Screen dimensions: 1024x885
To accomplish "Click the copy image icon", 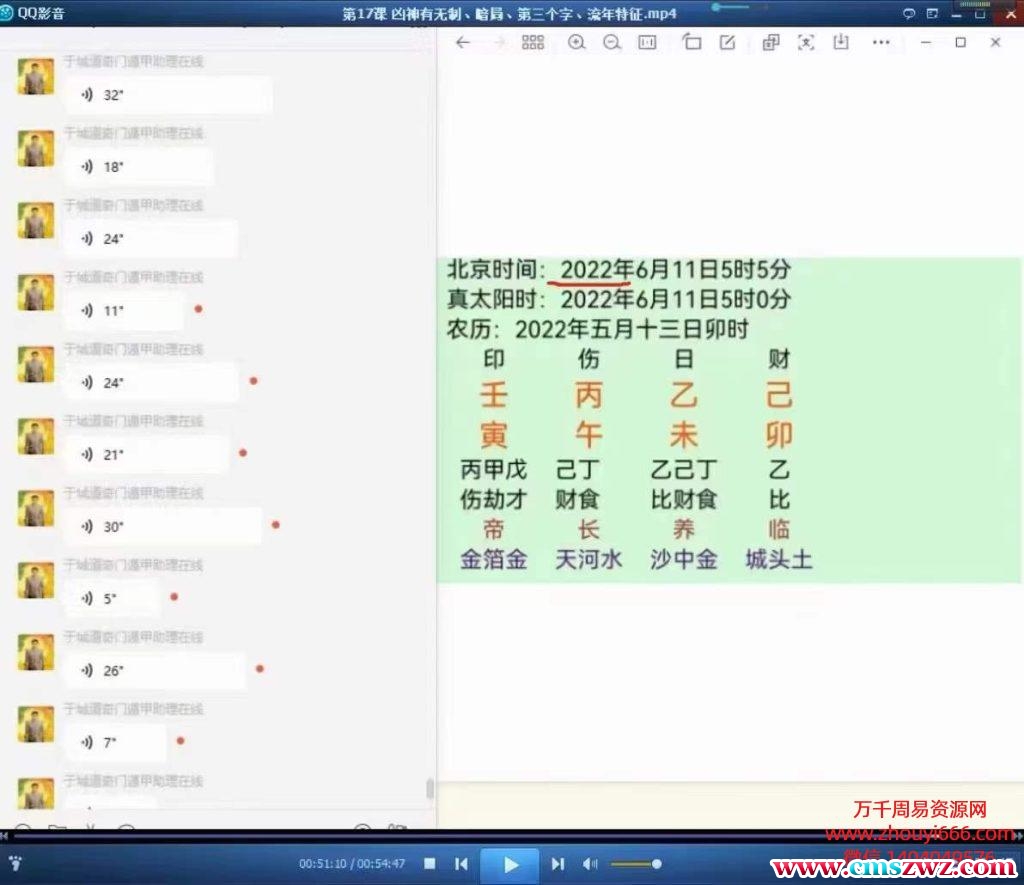I will [770, 42].
